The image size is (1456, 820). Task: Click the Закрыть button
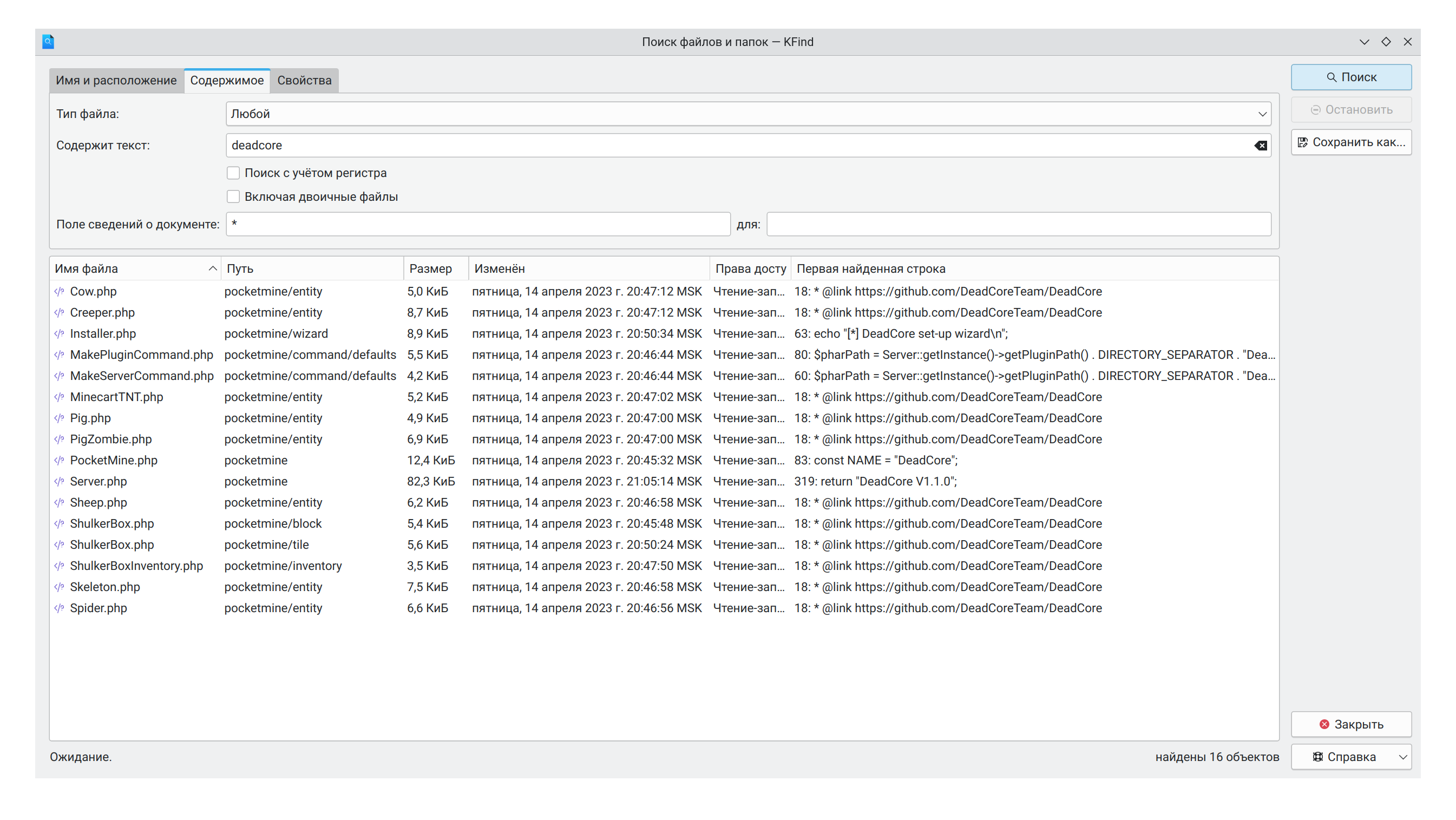click(1351, 725)
